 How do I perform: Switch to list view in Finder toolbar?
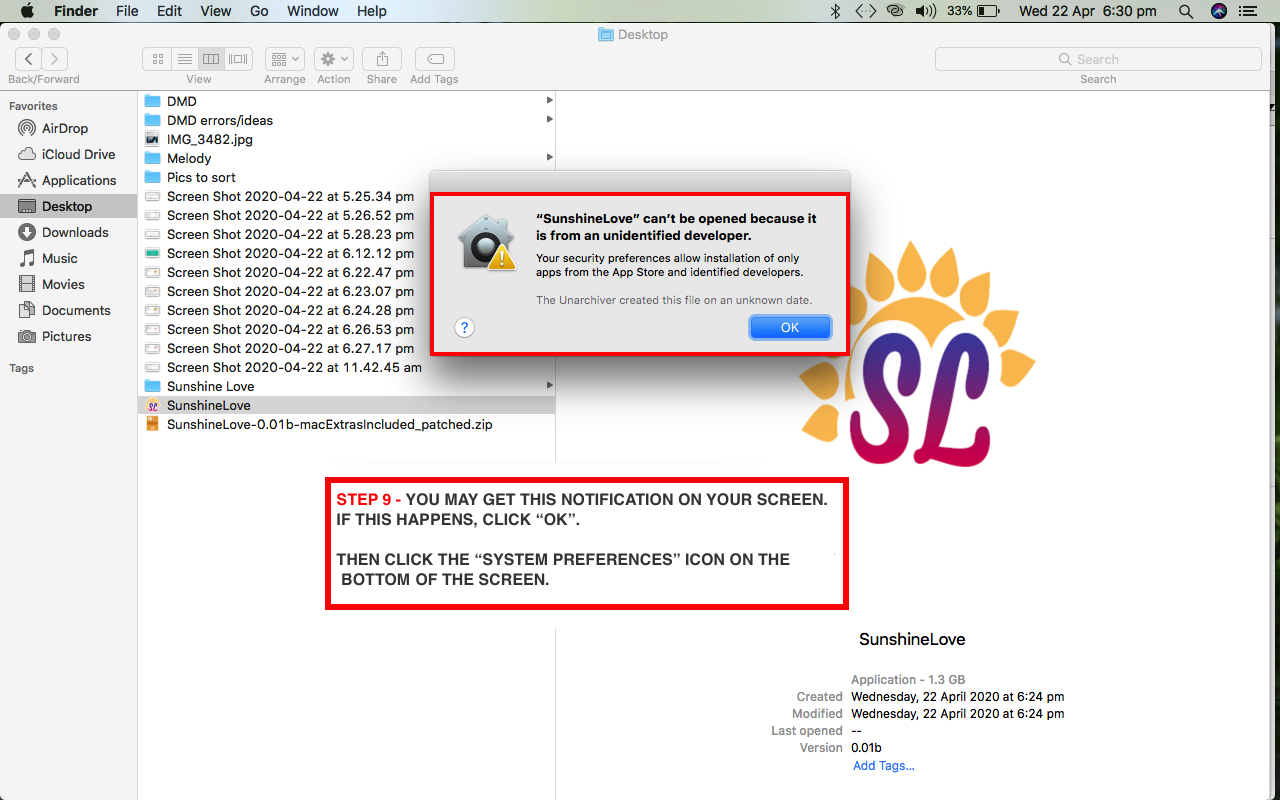184,59
